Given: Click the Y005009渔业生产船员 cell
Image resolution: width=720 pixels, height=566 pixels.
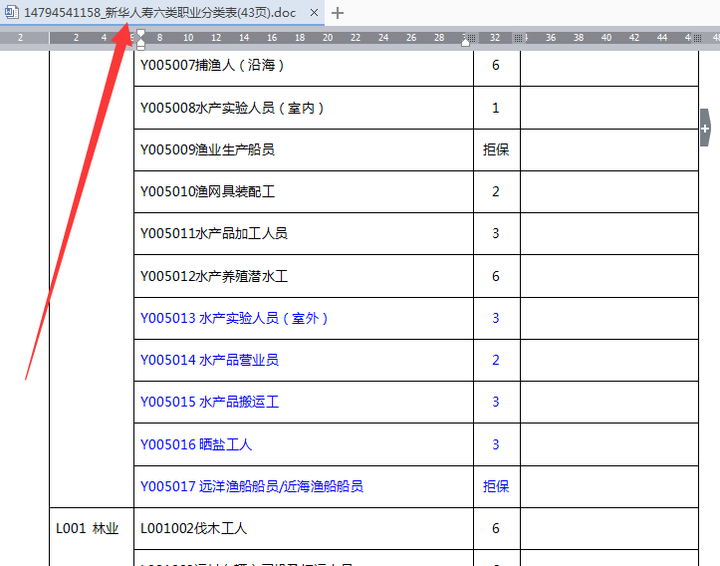Looking at the screenshot, I should pos(304,150).
